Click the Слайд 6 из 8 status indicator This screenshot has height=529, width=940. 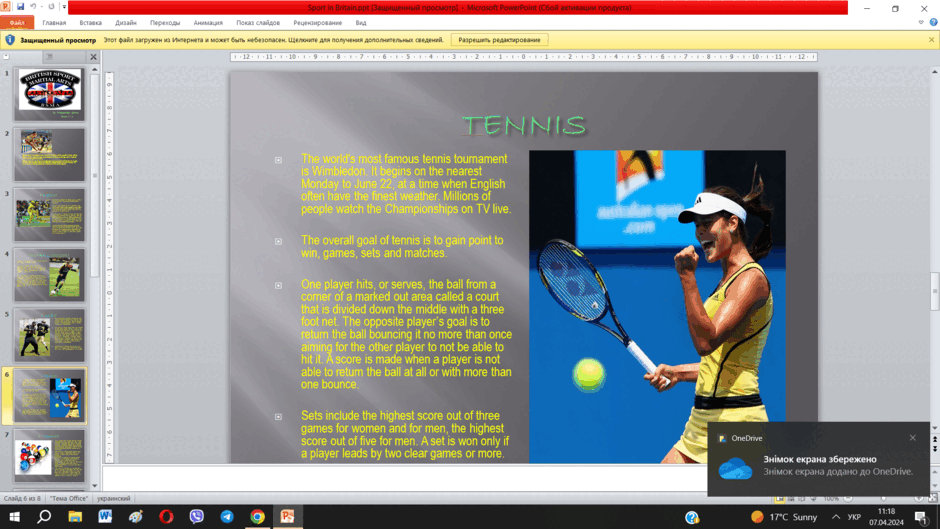click(22, 498)
